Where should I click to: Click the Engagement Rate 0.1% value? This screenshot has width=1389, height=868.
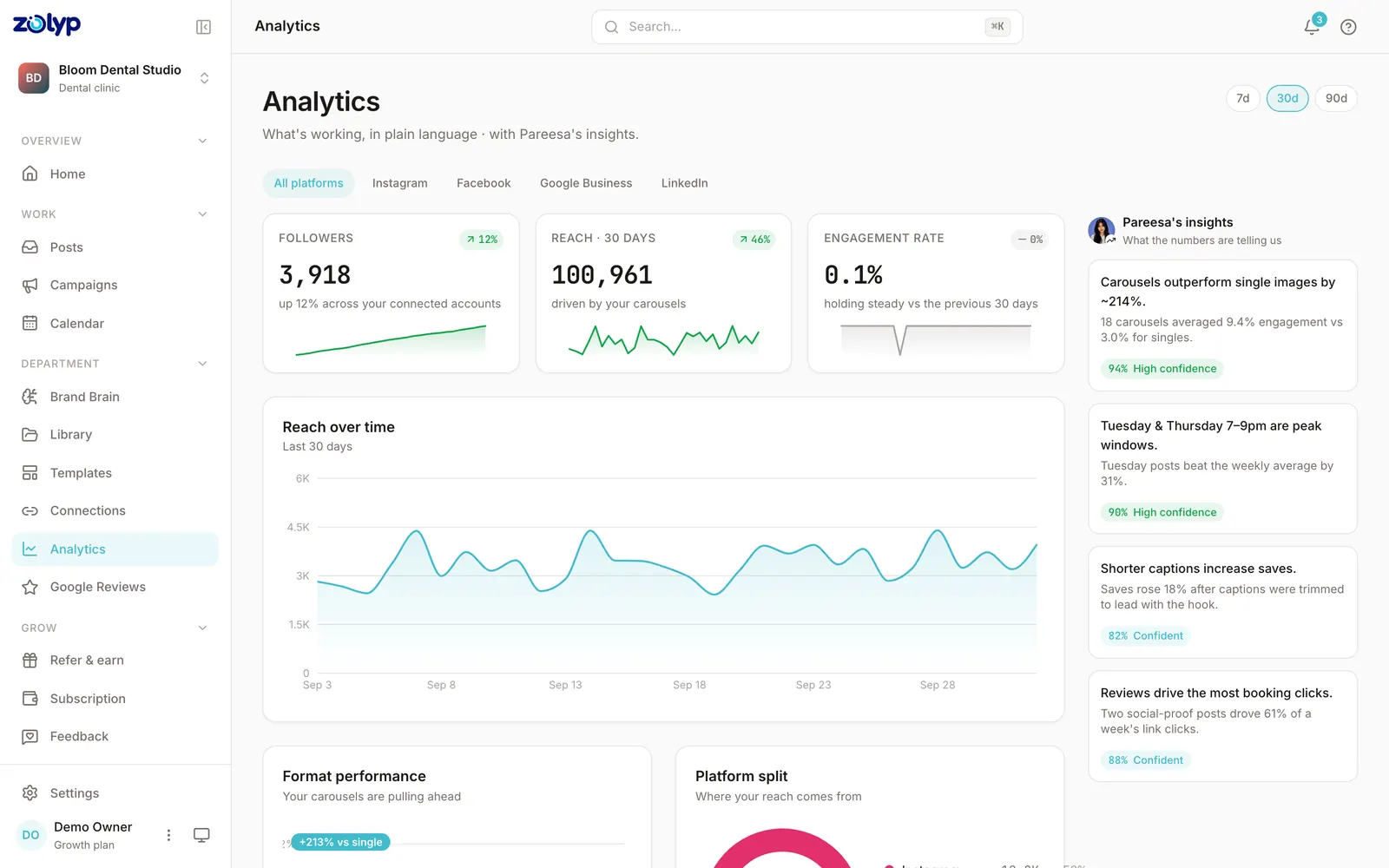click(853, 275)
